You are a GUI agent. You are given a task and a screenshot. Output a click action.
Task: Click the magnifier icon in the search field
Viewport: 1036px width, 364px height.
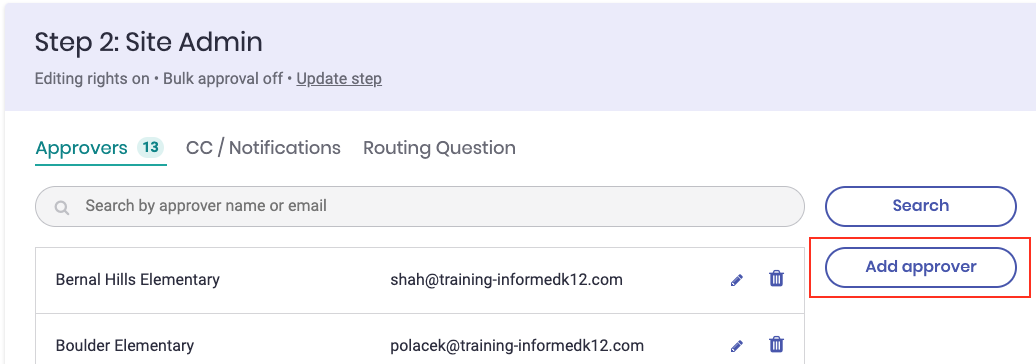click(61, 207)
